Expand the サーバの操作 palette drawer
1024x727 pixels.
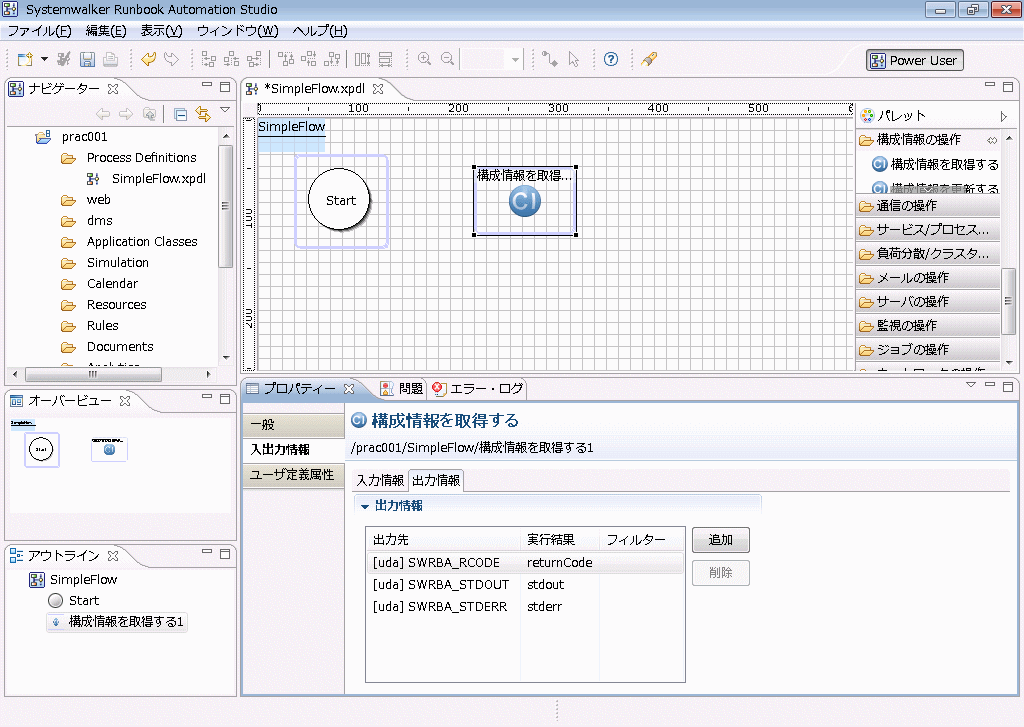(927, 302)
